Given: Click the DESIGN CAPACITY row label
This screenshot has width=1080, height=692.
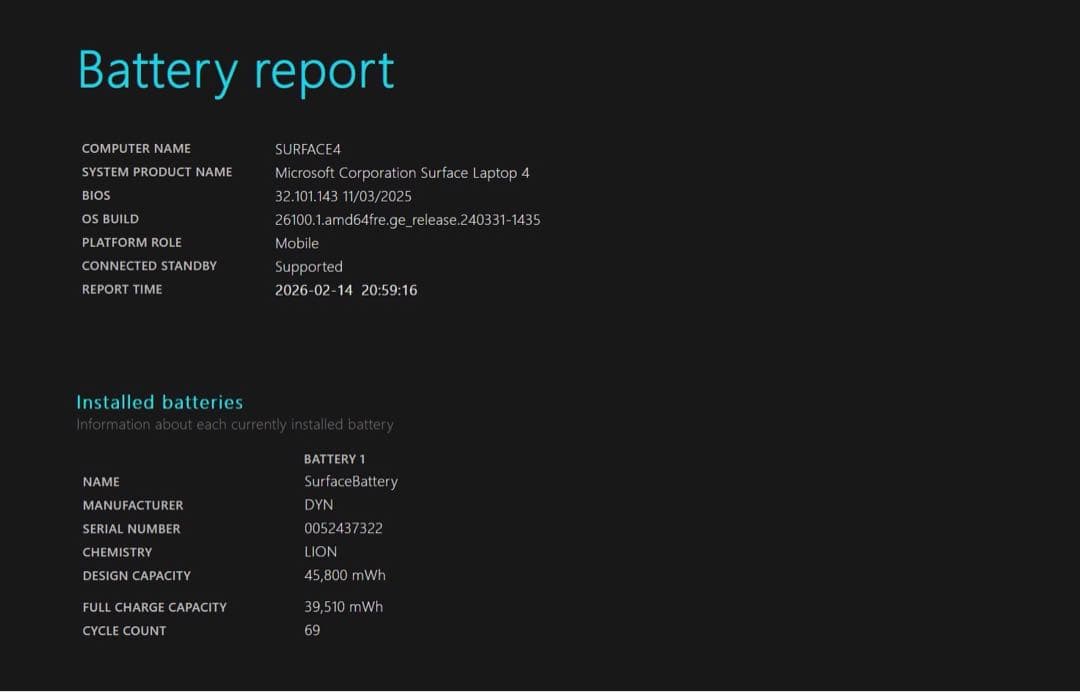Looking at the screenshot, I should [136, 576].
